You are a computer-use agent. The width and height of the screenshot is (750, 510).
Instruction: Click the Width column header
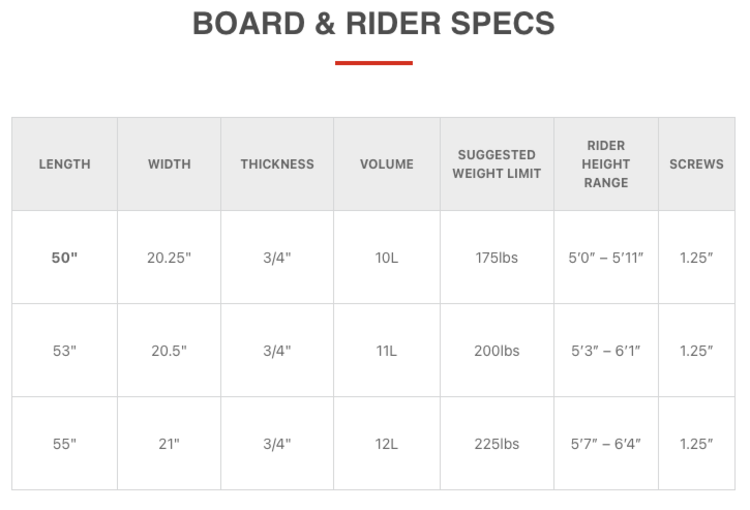point(169,164)
